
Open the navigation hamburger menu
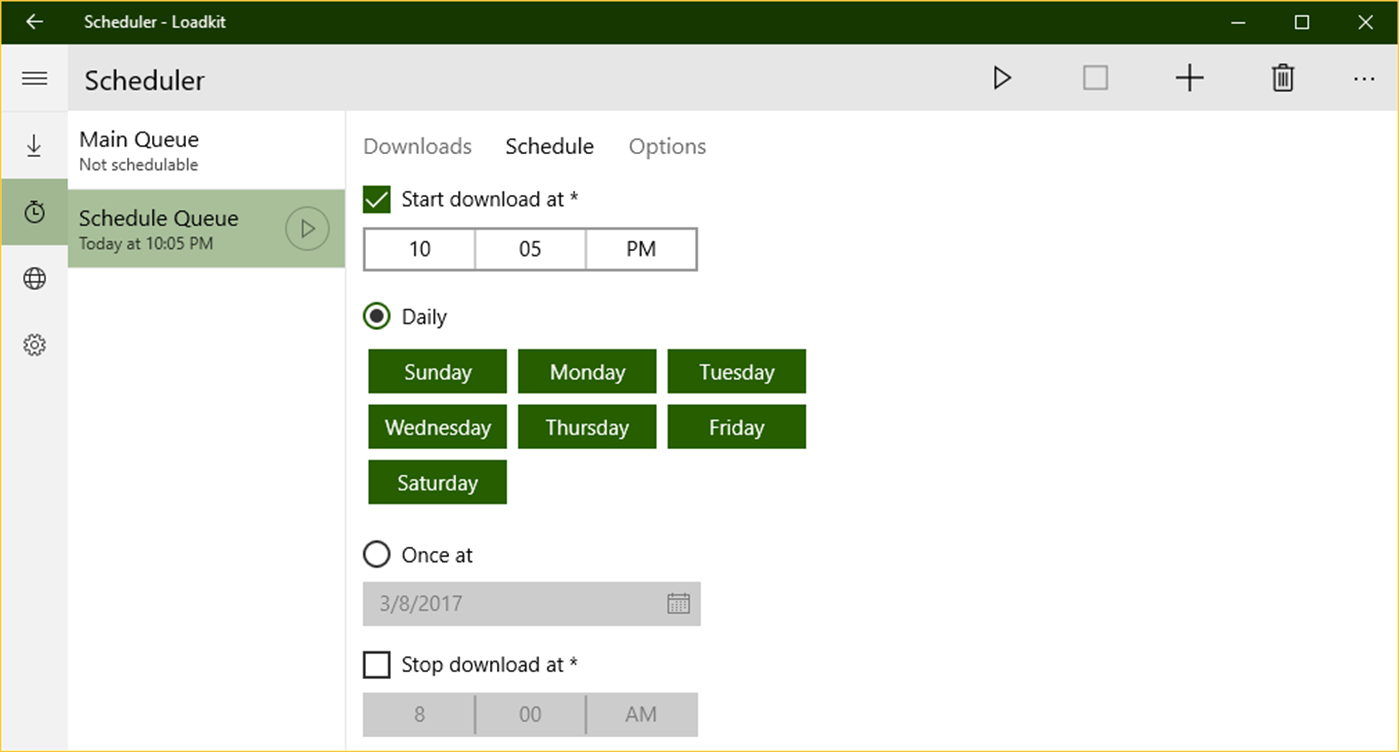tap(35, 78)
